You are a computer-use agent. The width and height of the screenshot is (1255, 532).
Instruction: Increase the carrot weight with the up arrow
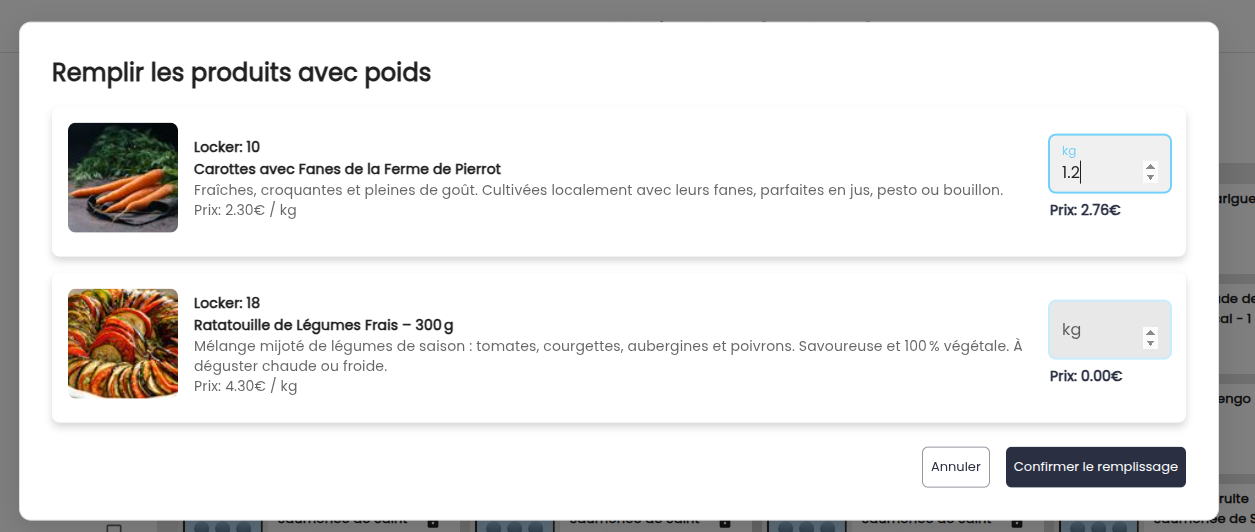click(x=1150, y=167)
